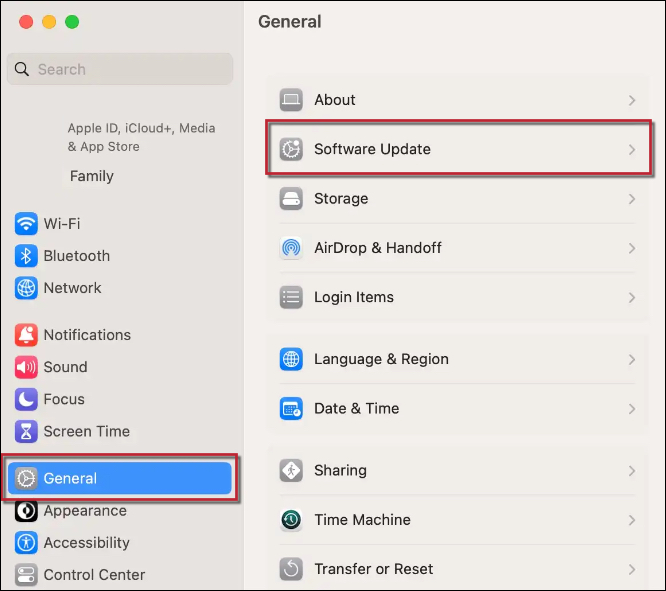
Task: Open the Software Update row chevron
Action: click(x=632, y=150)
